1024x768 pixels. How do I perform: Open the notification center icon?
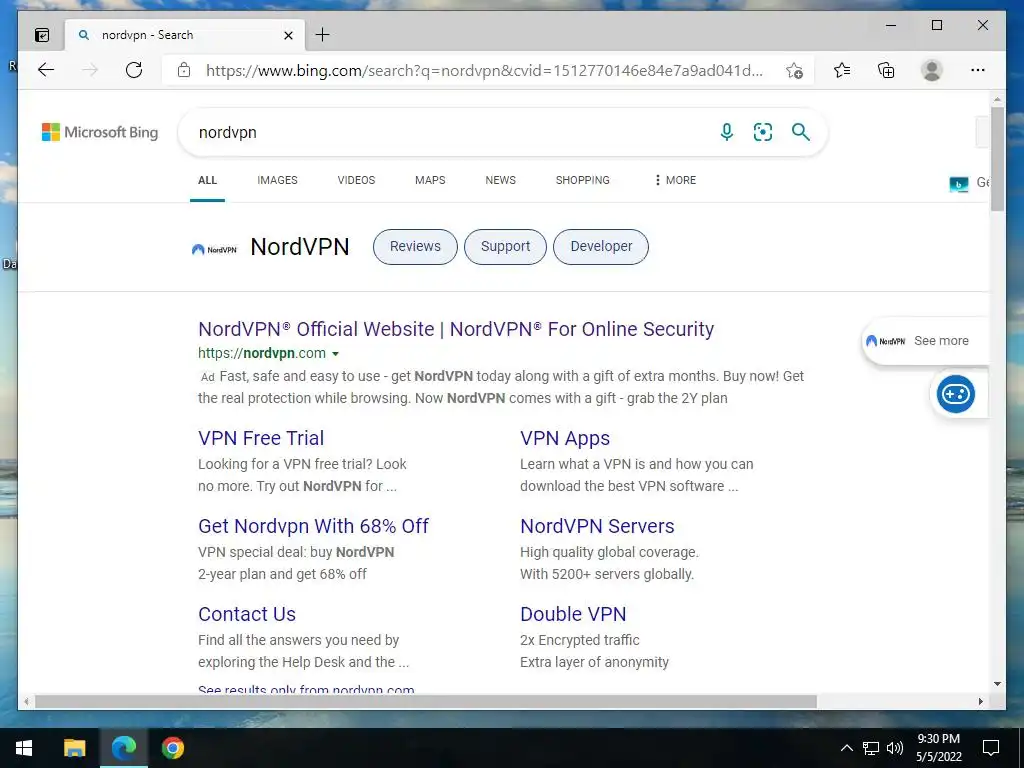click(991, 748)
